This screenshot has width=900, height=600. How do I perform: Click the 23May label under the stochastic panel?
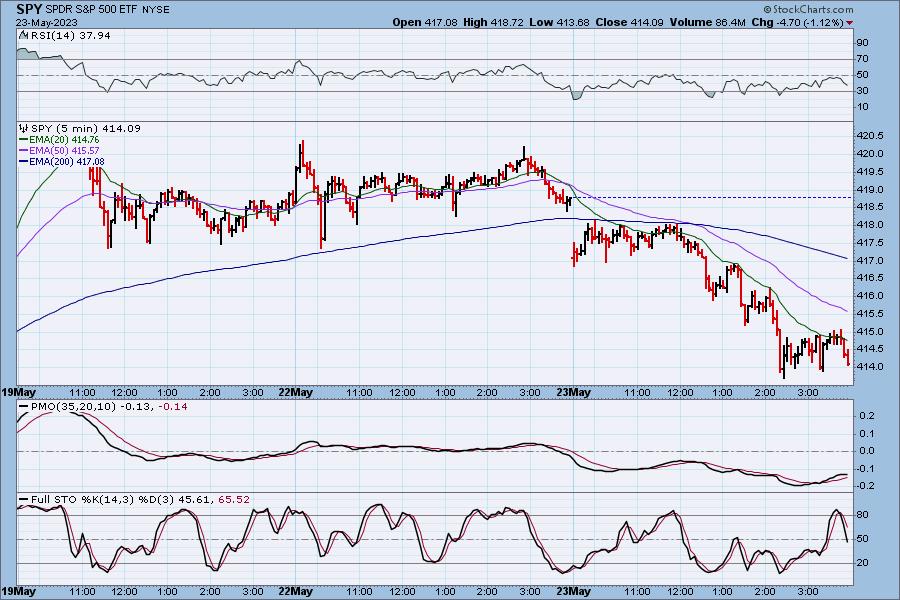pyautogui.click(x=573, y=591)
